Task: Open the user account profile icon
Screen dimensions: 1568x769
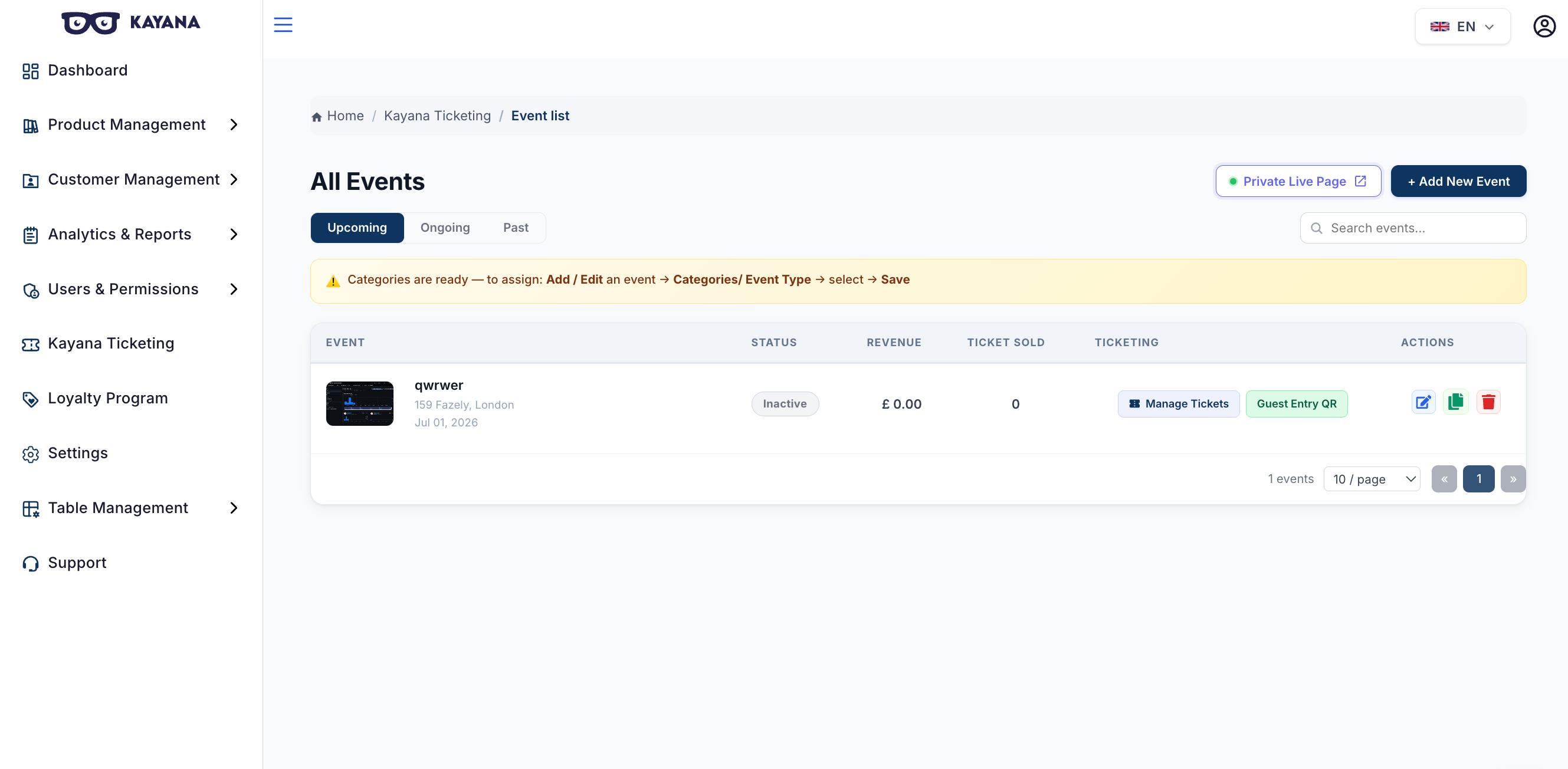Action: tap(1544, 26)
